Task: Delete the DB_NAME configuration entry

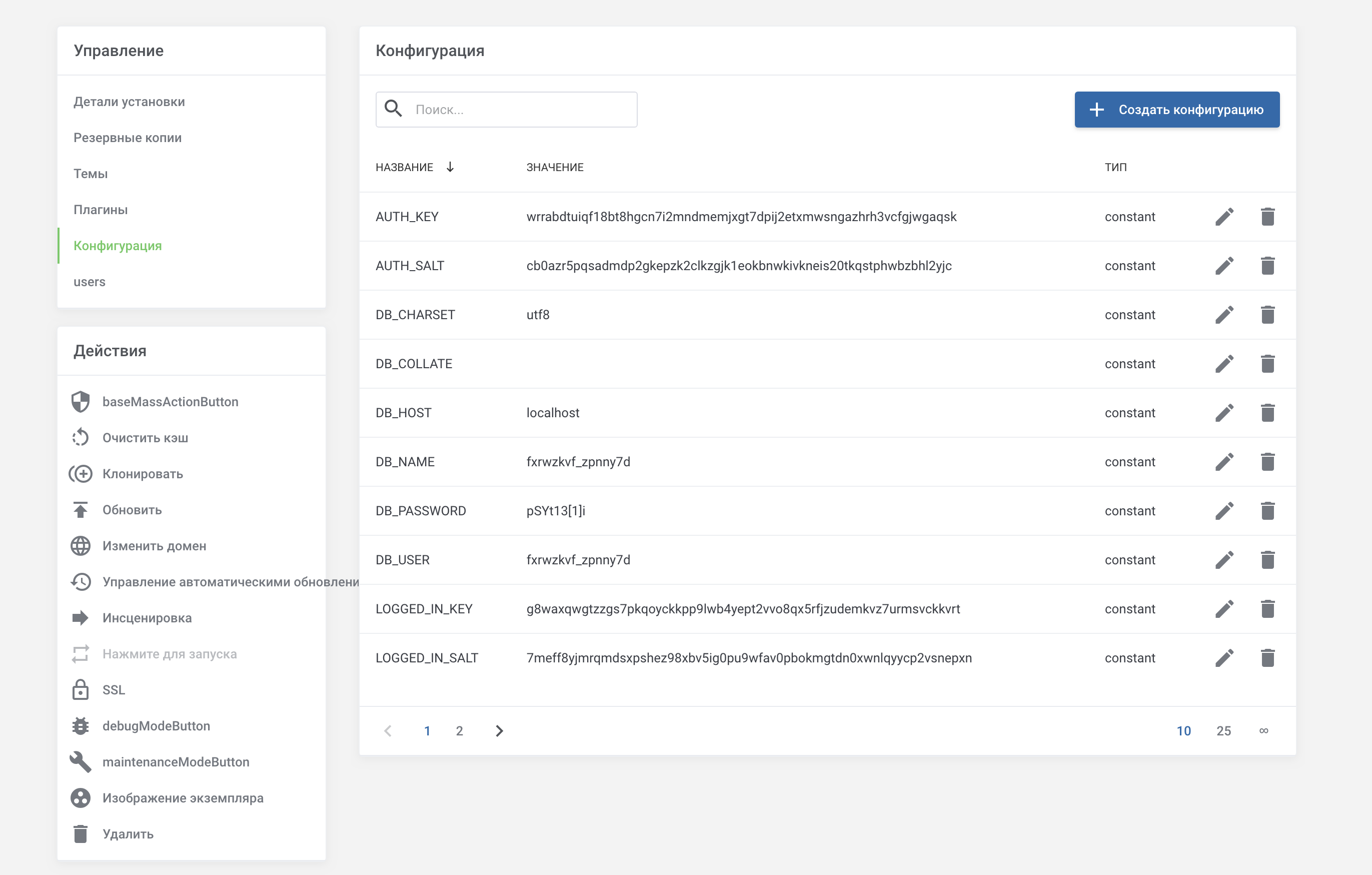Action: (x=1267, y=462)
